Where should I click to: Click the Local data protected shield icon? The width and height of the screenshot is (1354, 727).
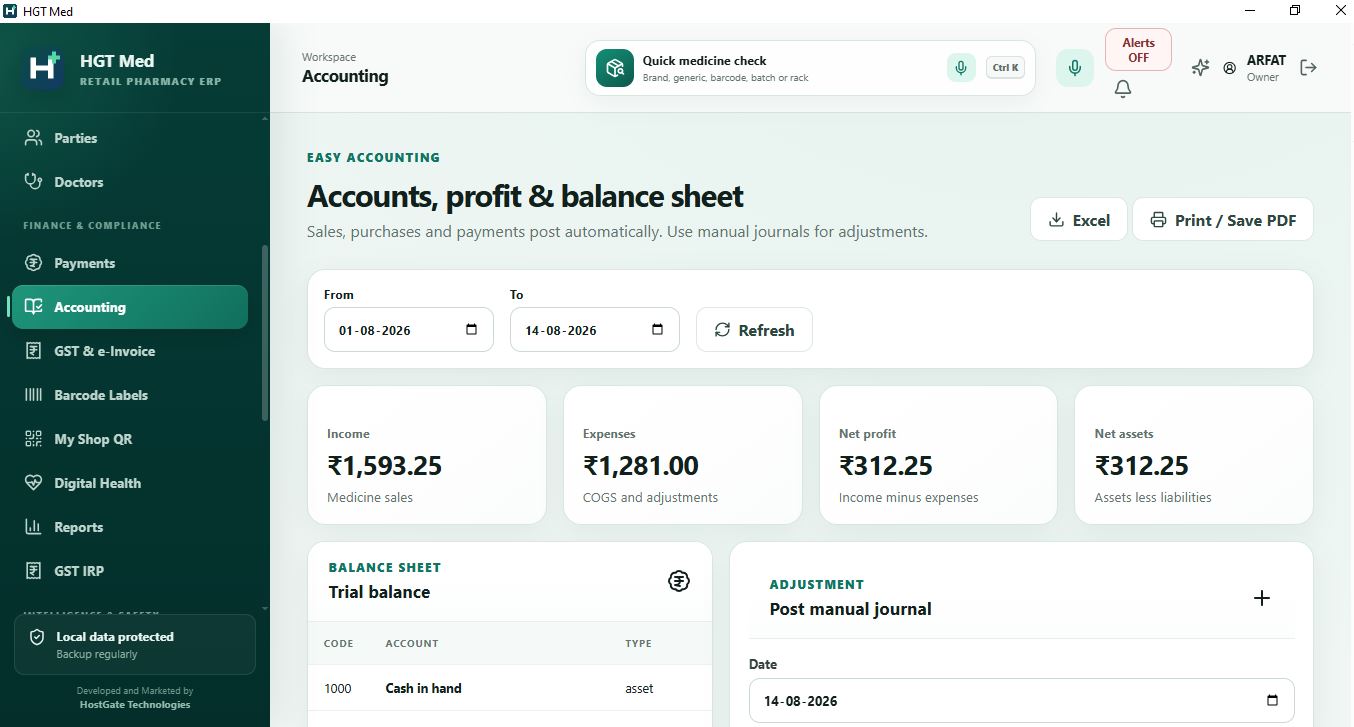37,637
